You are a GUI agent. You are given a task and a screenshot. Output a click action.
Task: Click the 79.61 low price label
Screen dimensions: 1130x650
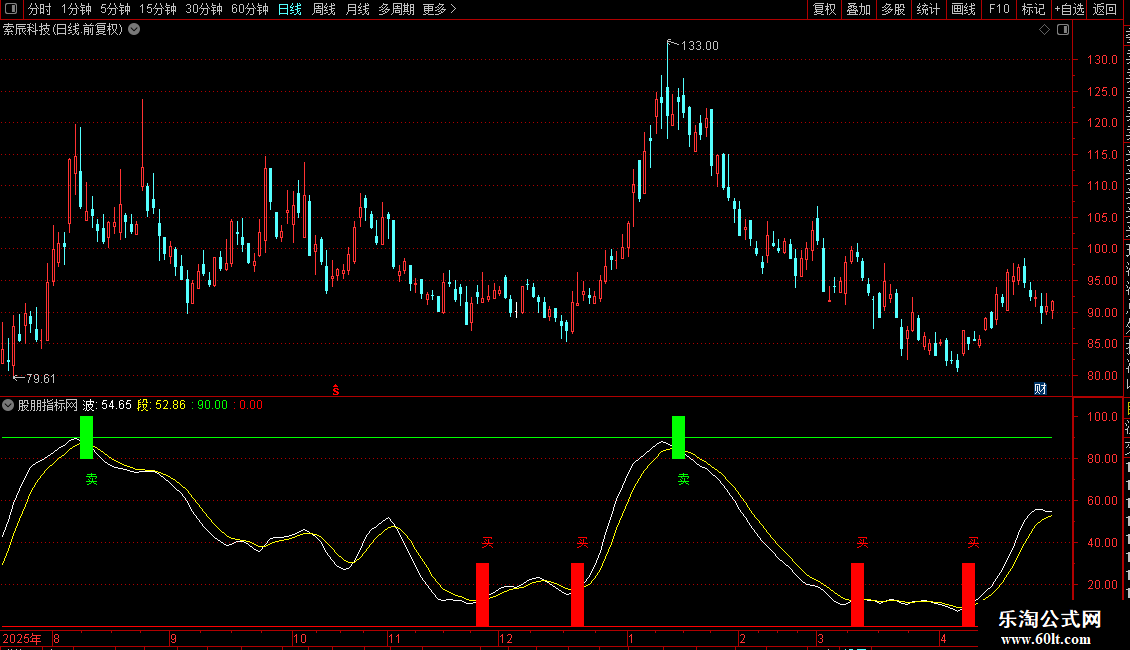click(x=40, y=378)
